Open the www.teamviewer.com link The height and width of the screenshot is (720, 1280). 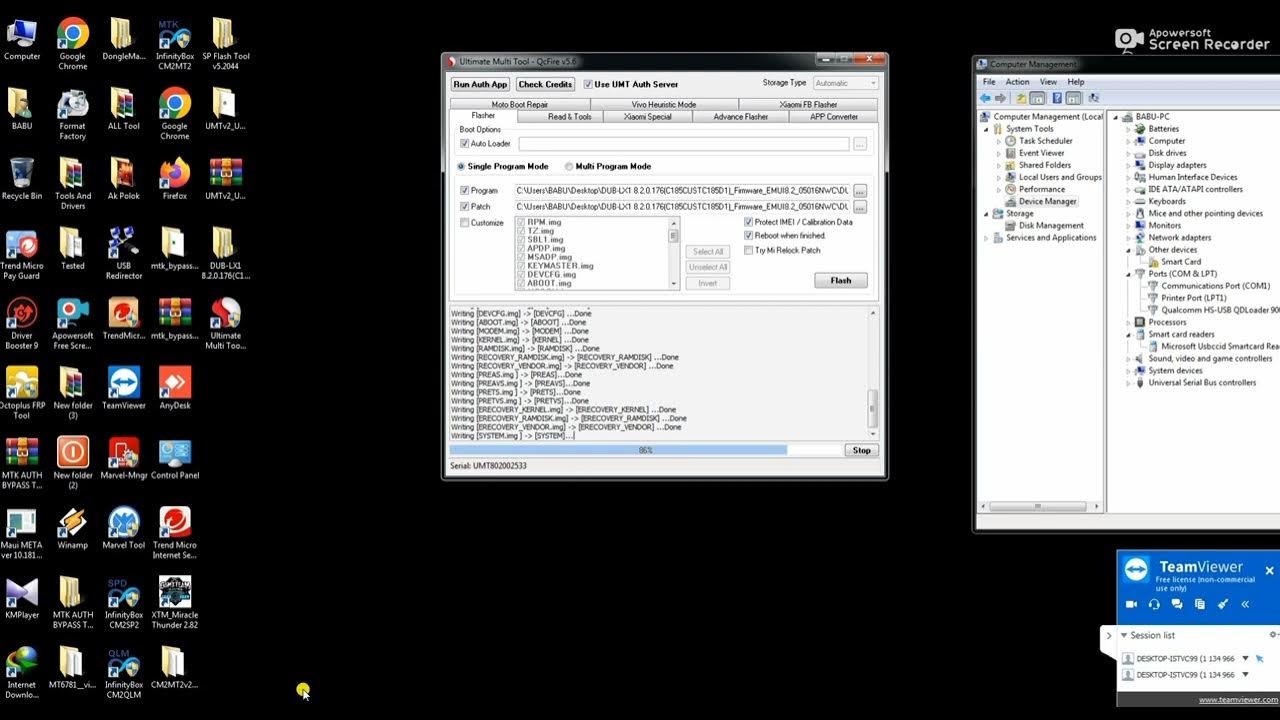(1238, 700)
